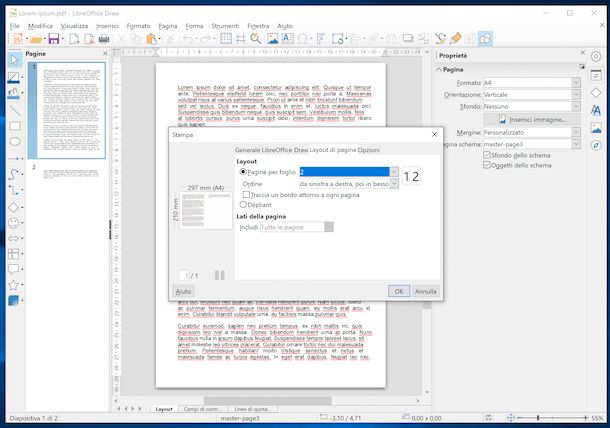Select the Curve drawing tool
610x428 pixels.
(x=14, y=174)
